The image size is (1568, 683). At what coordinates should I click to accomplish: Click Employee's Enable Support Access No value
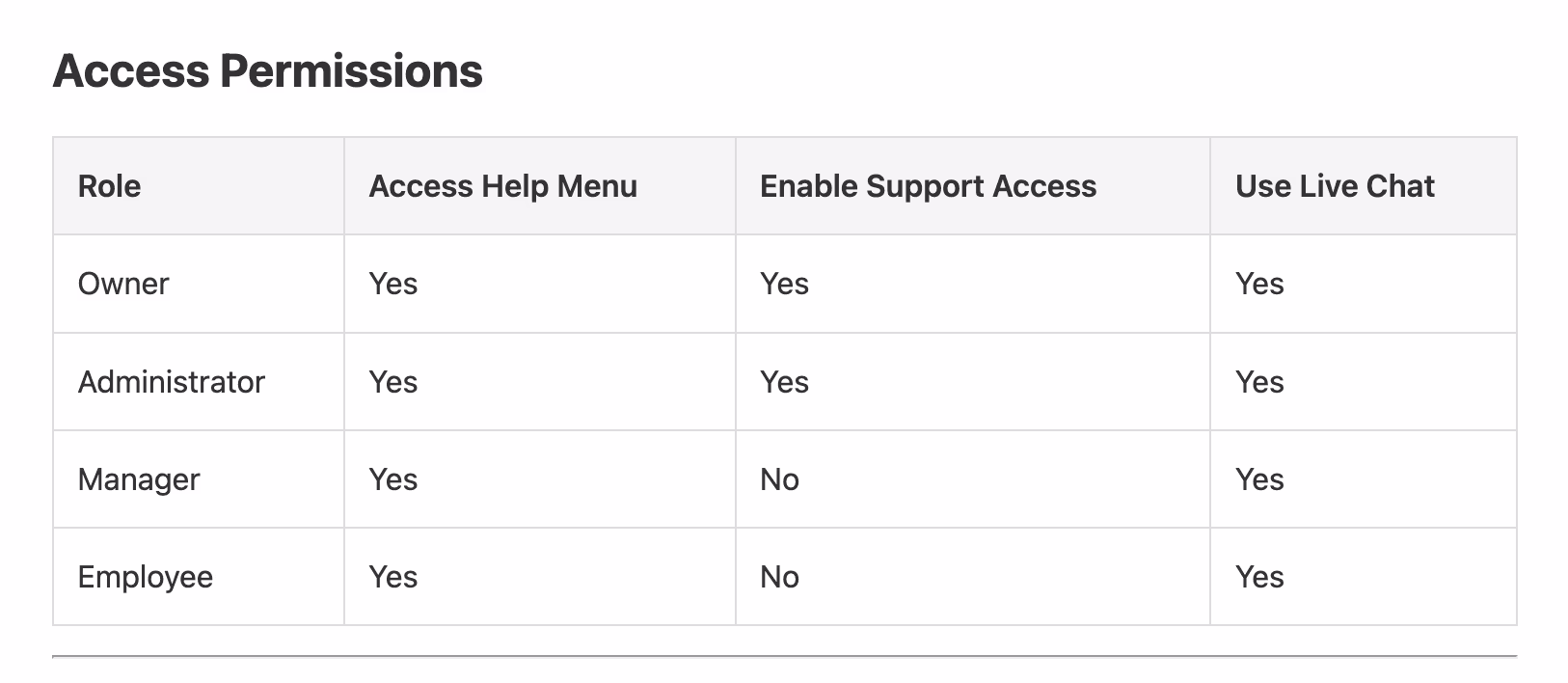779,577
